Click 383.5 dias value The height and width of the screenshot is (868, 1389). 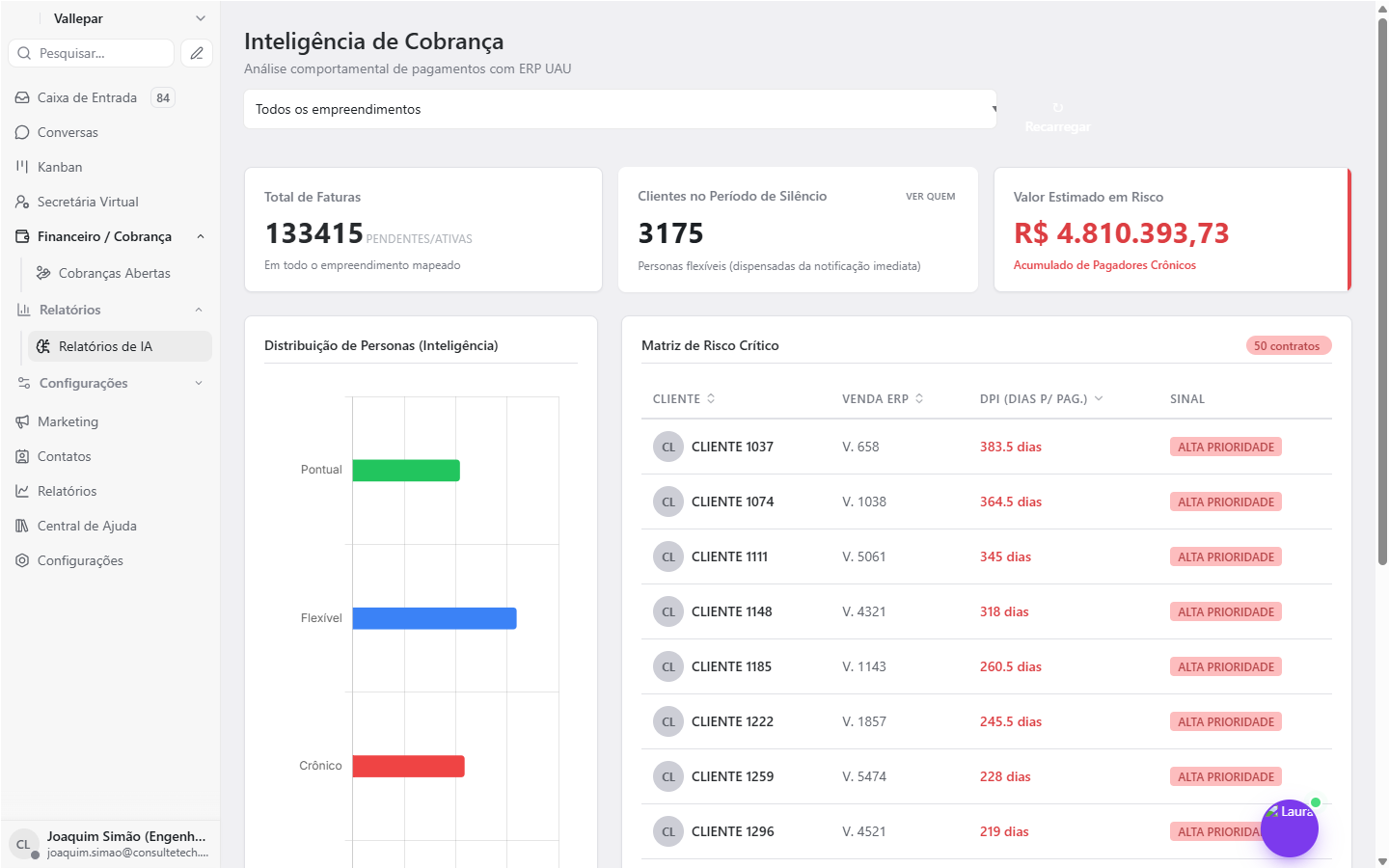pos(1011,447)
